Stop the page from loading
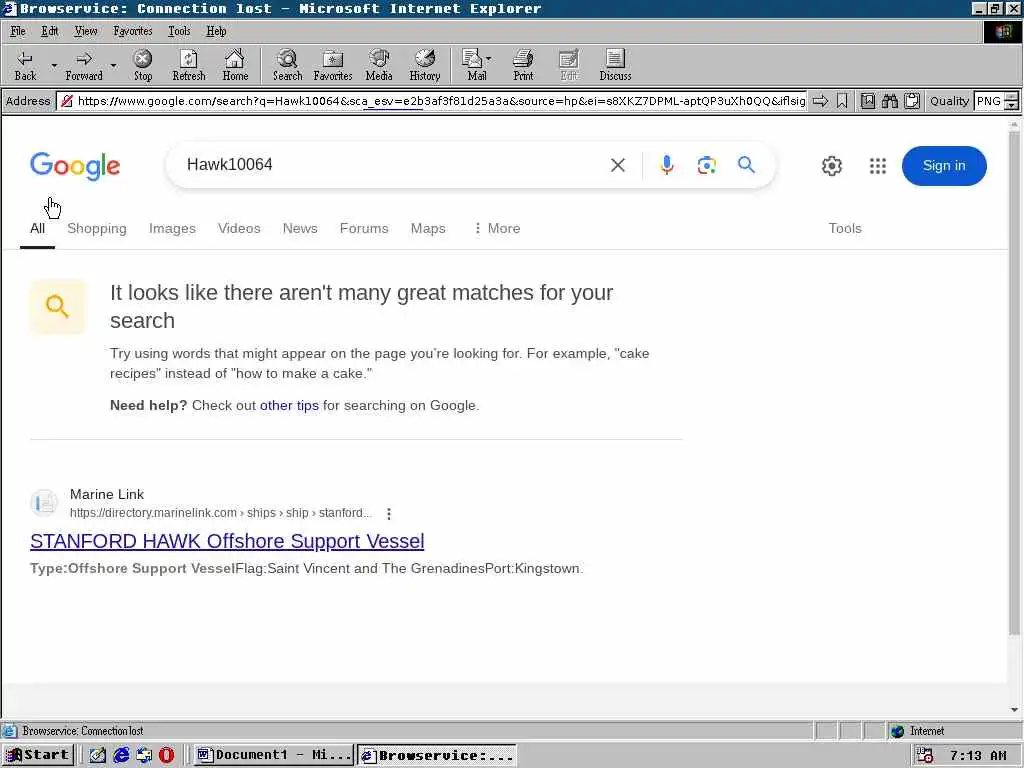1024x768 pixels. coord(143,65)
